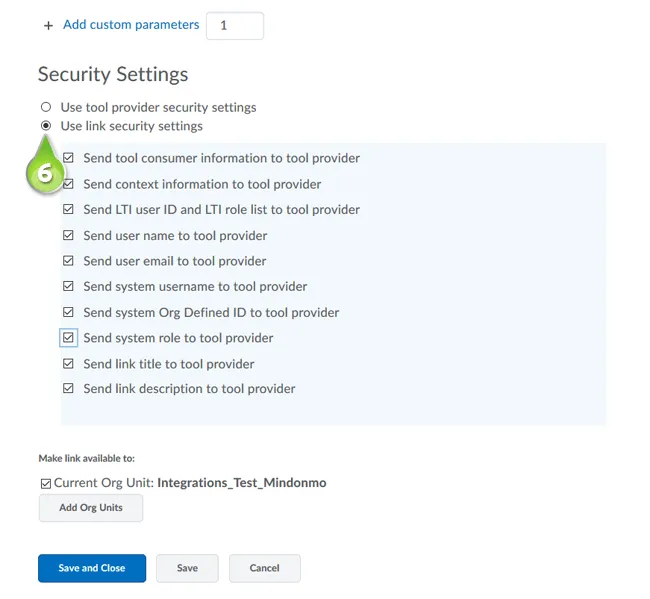The image size is (650, 599).
Task: Open the Add custom parameters link
Action: (131, 25)
